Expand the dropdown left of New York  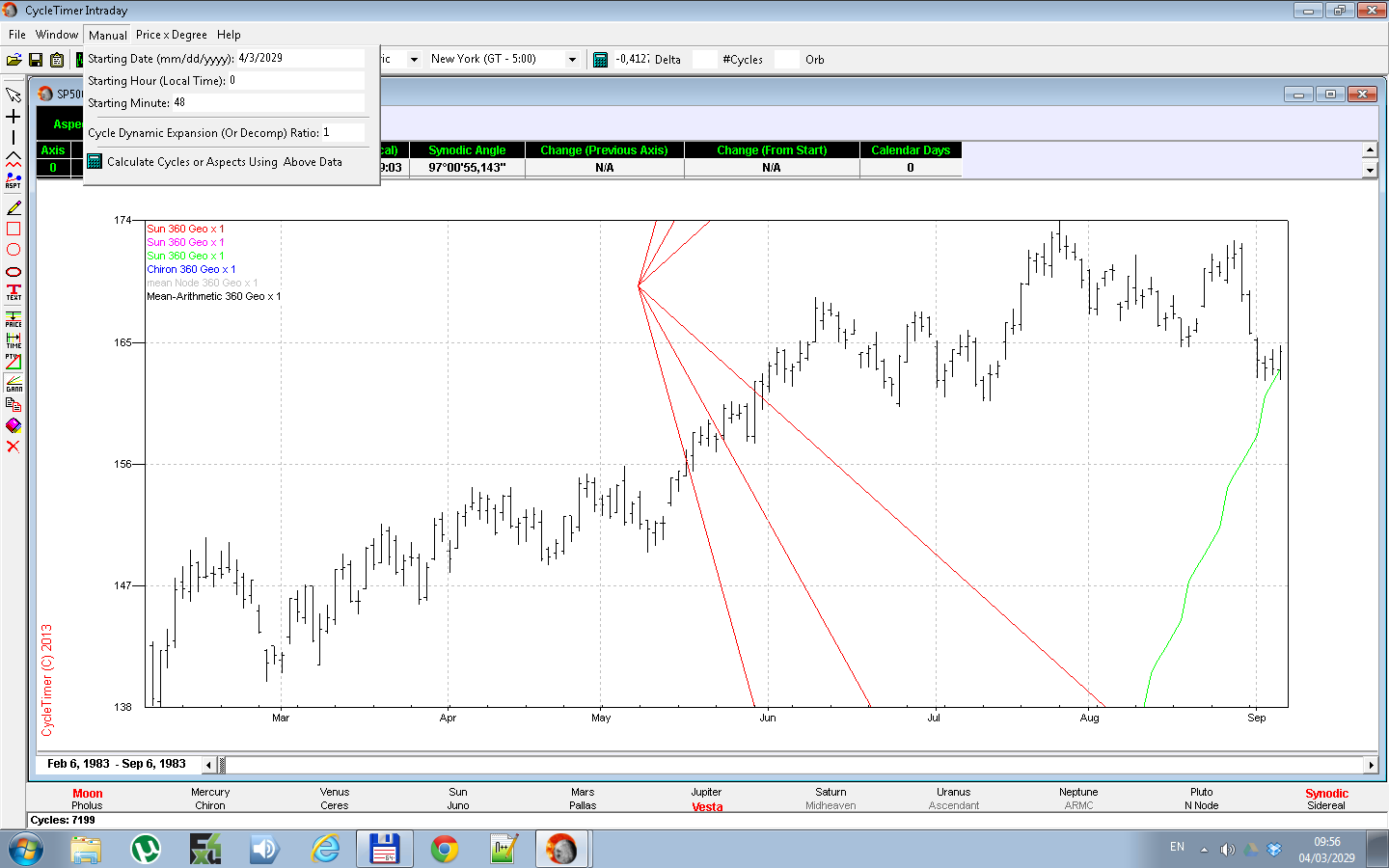[414, 60]
